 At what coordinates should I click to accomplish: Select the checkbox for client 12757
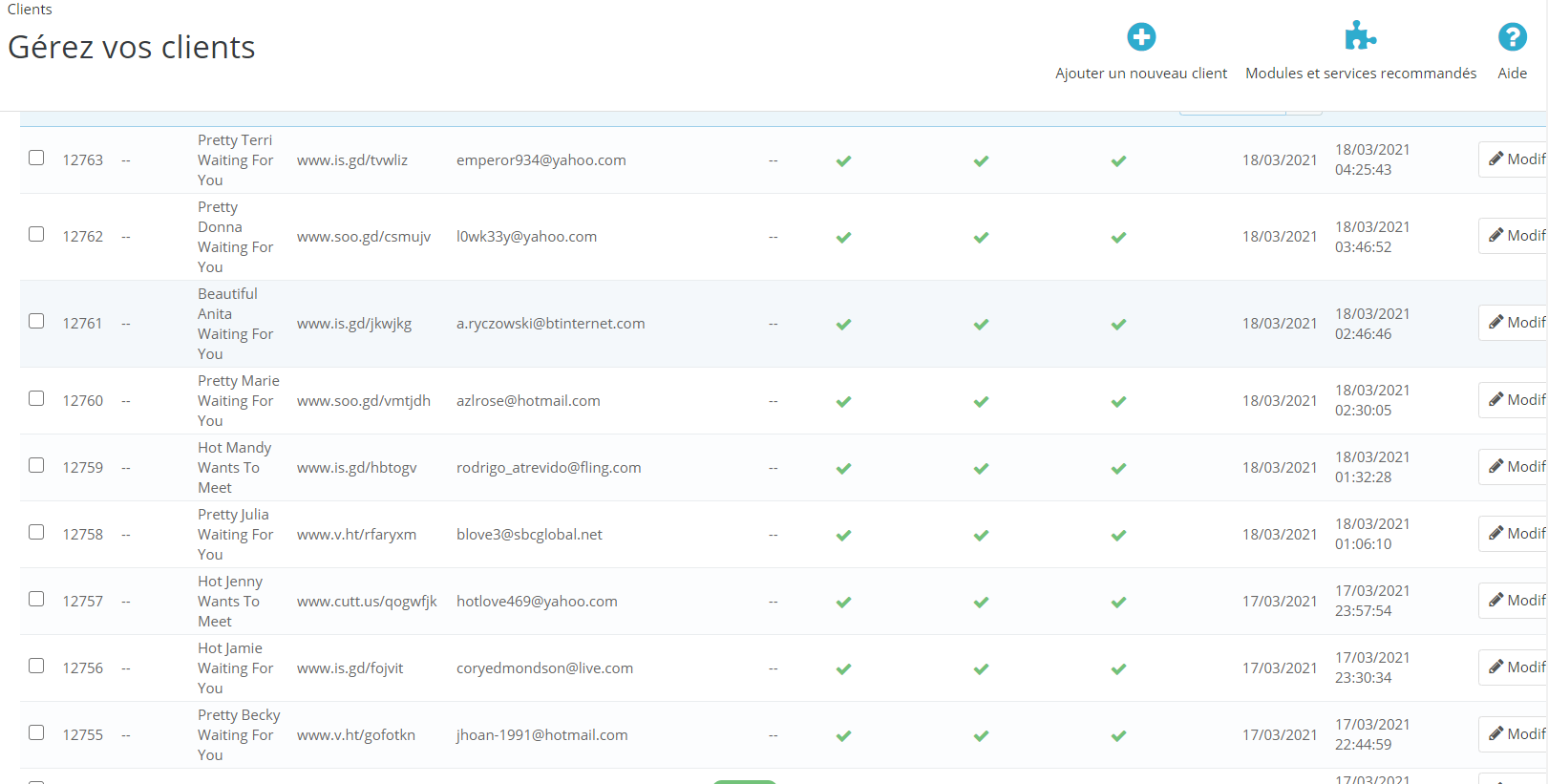[x=36, y=599]
